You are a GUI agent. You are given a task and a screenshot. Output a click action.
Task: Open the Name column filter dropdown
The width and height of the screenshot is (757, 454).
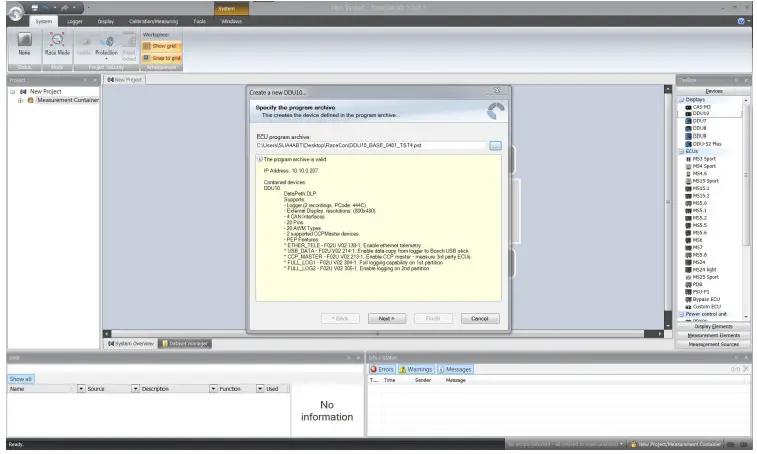(x=81, y=388)
